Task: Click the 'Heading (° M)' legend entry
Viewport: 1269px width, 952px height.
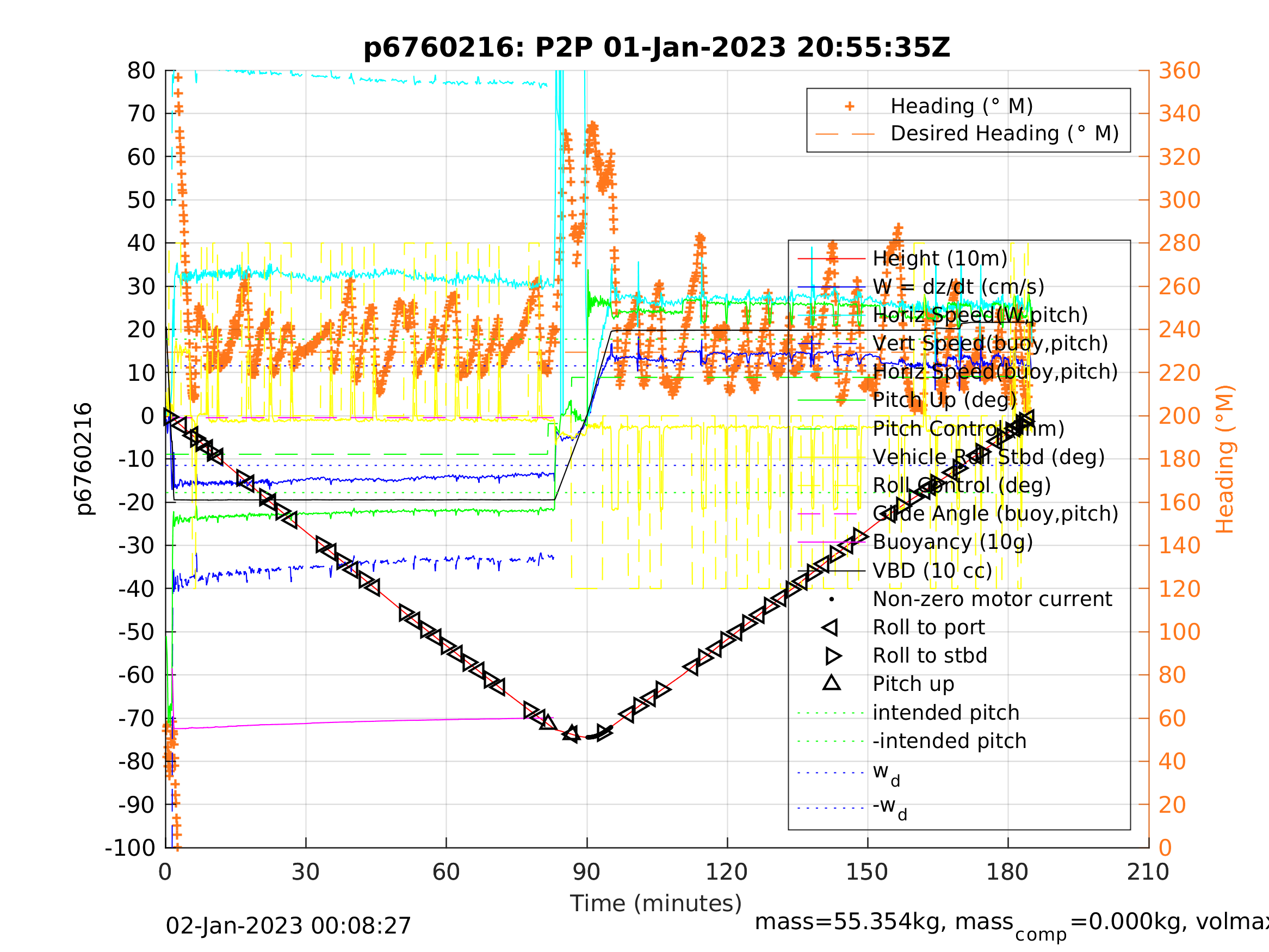Action: pos(962,106)
